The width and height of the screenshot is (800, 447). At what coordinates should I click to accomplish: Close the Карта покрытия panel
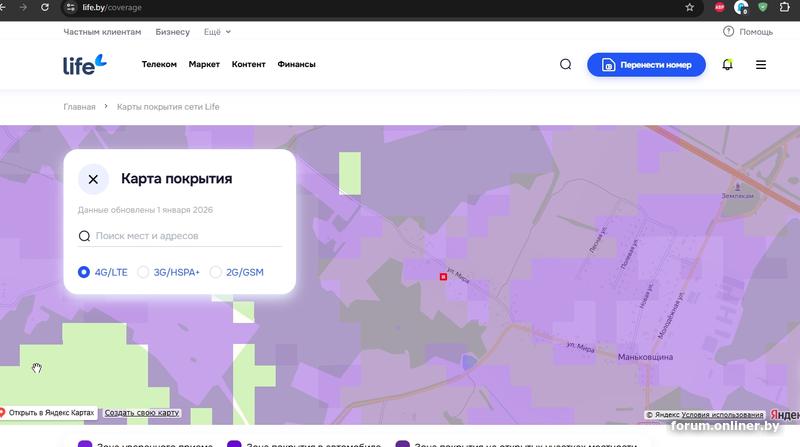93,179
